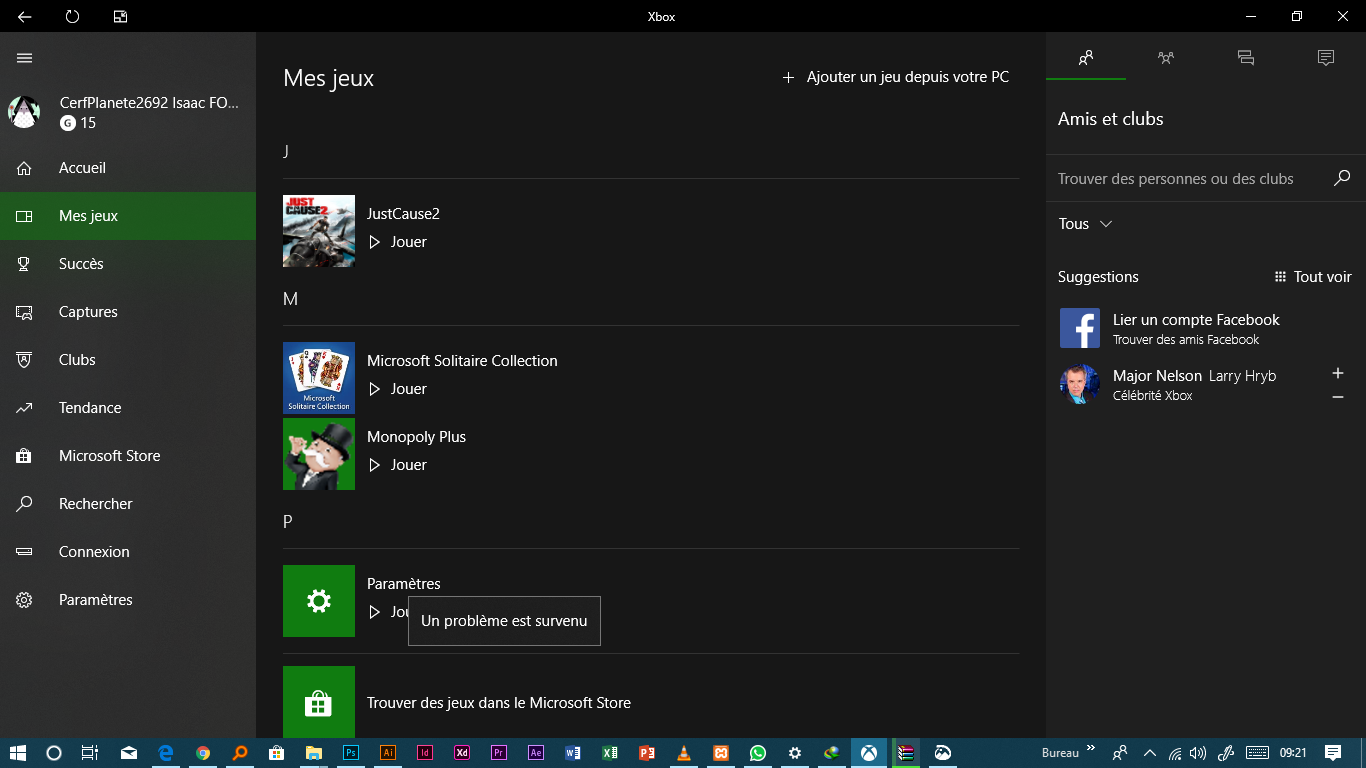Open the action center notification icon
The width and height of the screenshot is (1366, 768).
click(1333, 753)
